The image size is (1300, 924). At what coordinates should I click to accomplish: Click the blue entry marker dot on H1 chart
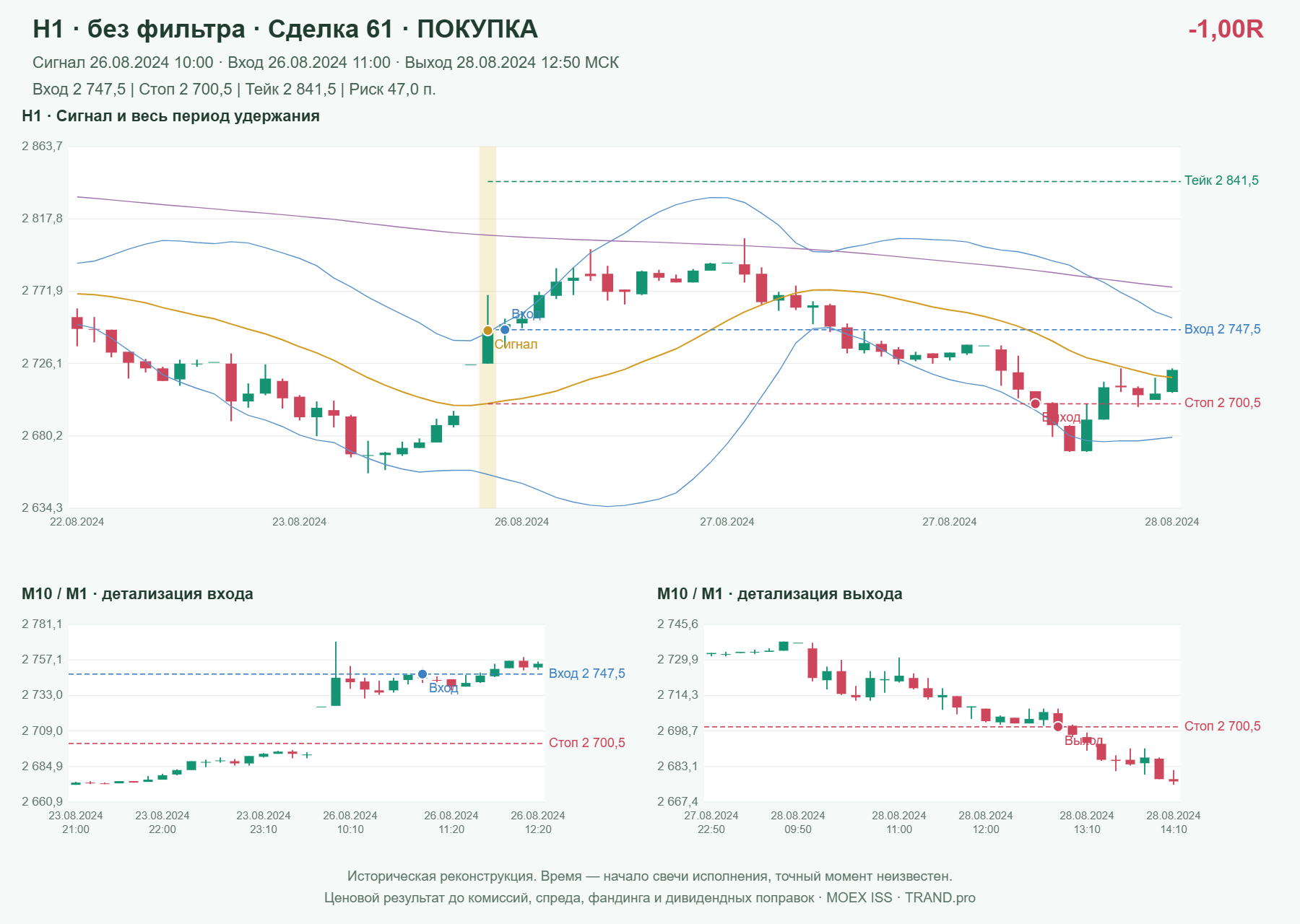click(x=505, y=330)
